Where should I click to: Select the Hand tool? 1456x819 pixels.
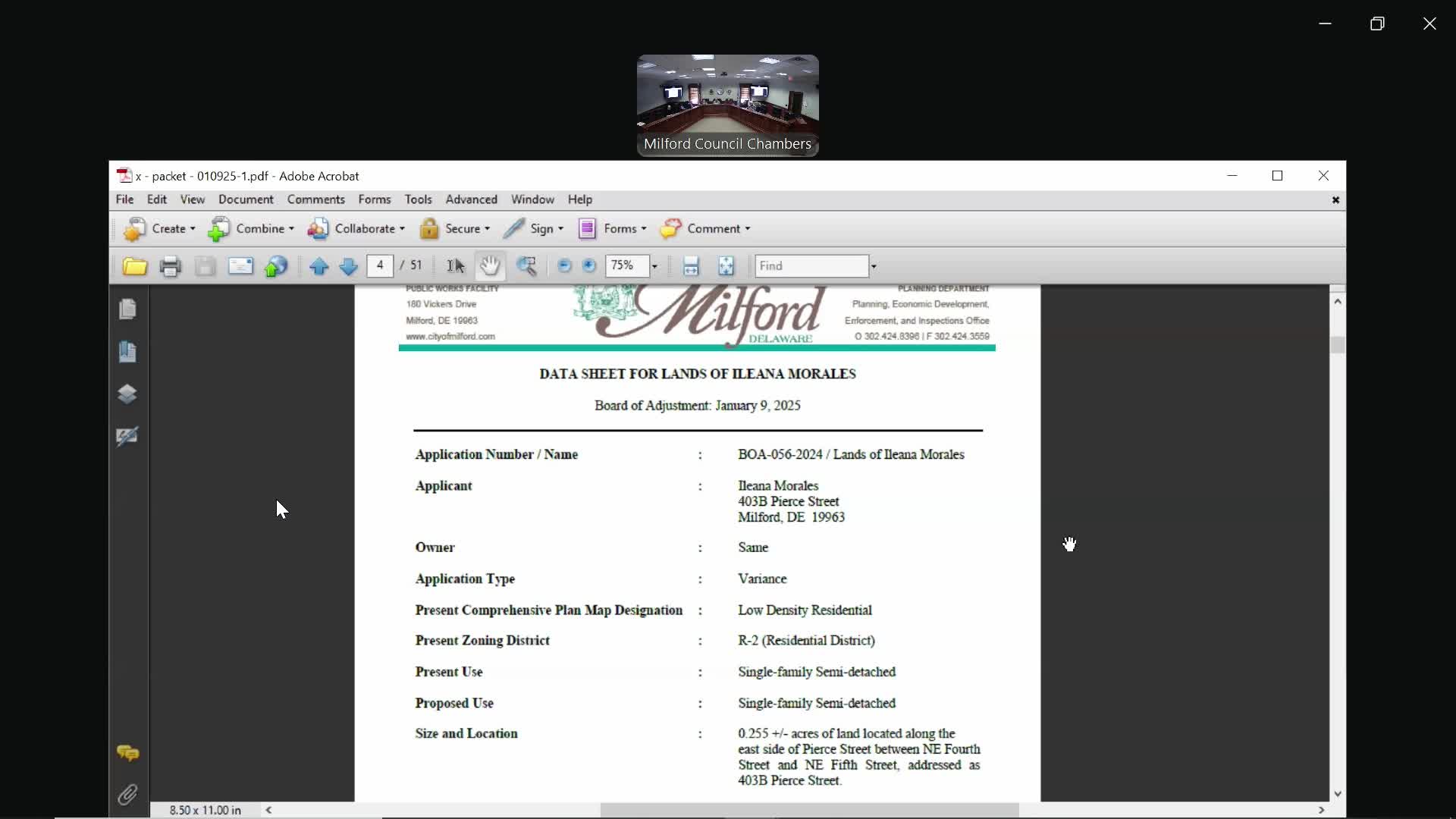click(490, 265)
